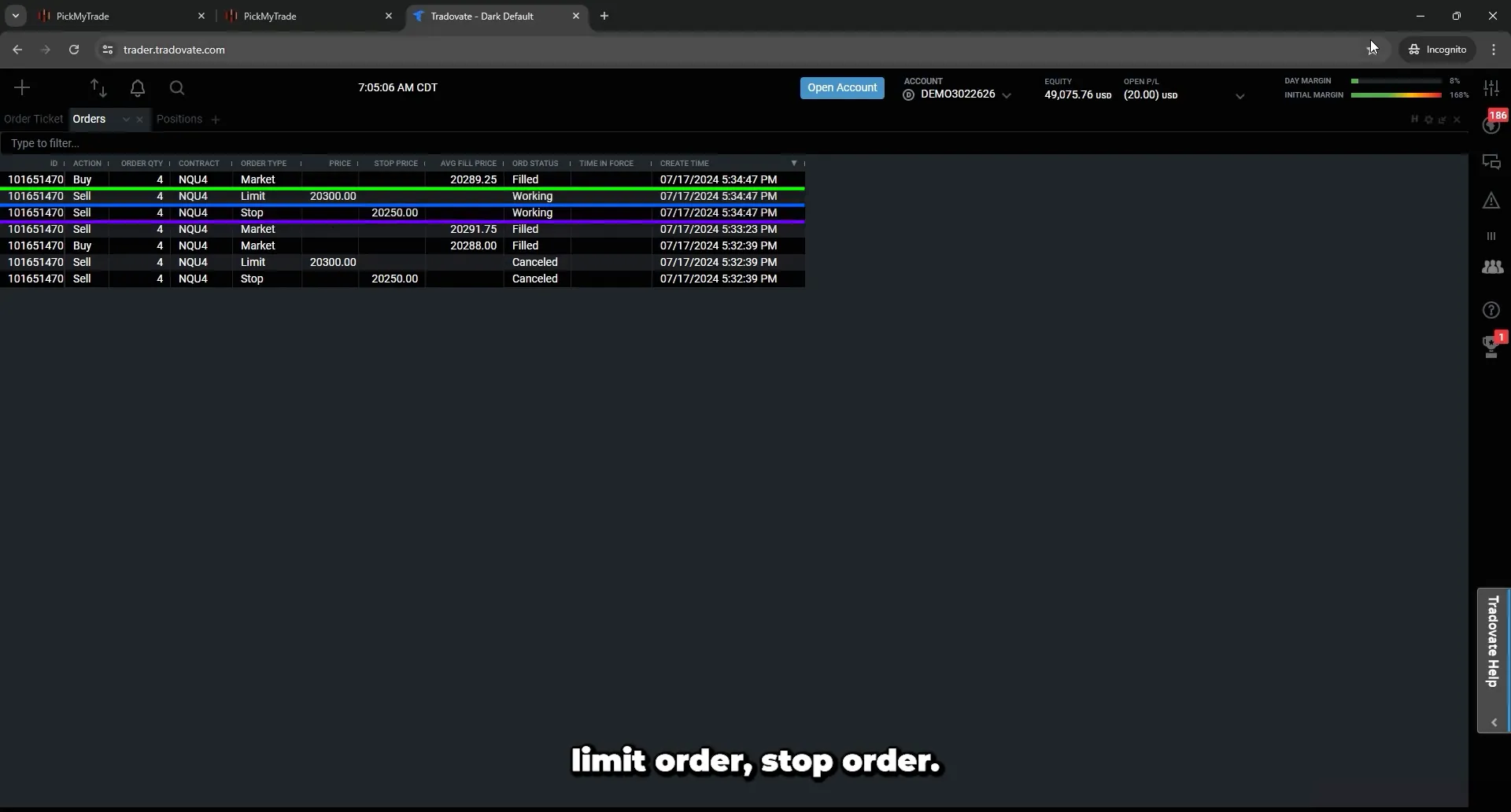1511x812 pixels.
Task: Go back in browser history
Action: [17, 50]
